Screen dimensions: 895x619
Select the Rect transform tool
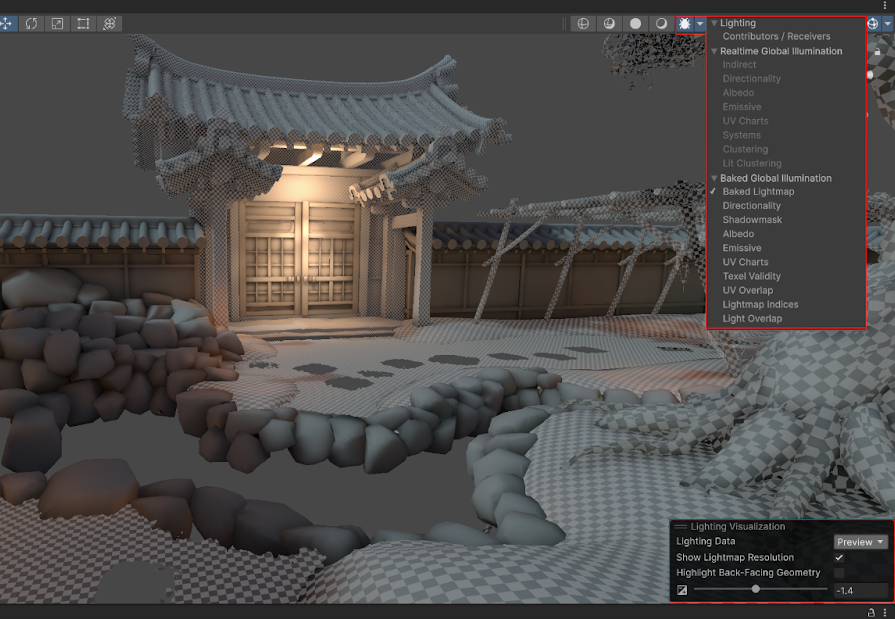click(x=84, y=23)
